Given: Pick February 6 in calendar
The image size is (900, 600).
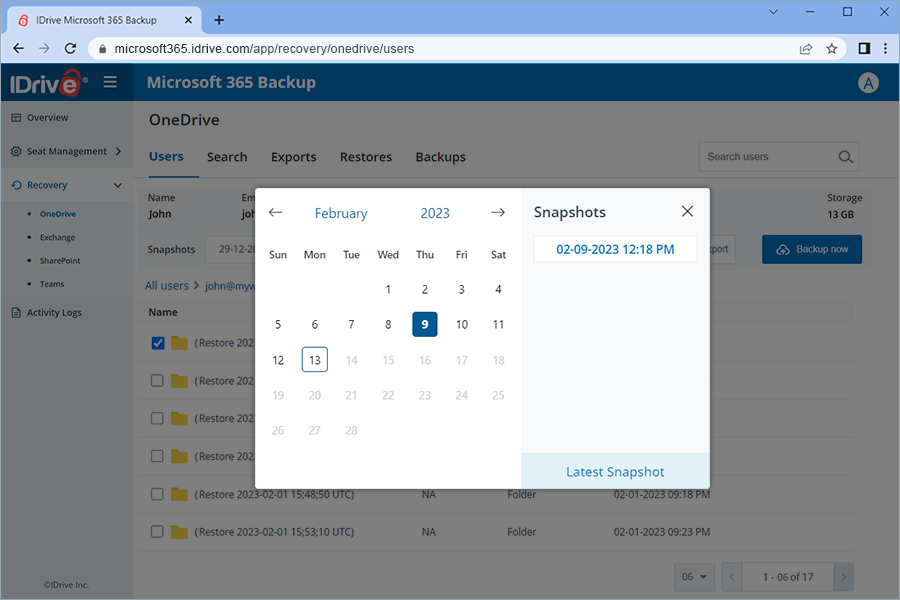Looking at the screenshot, I should [315, 324].
